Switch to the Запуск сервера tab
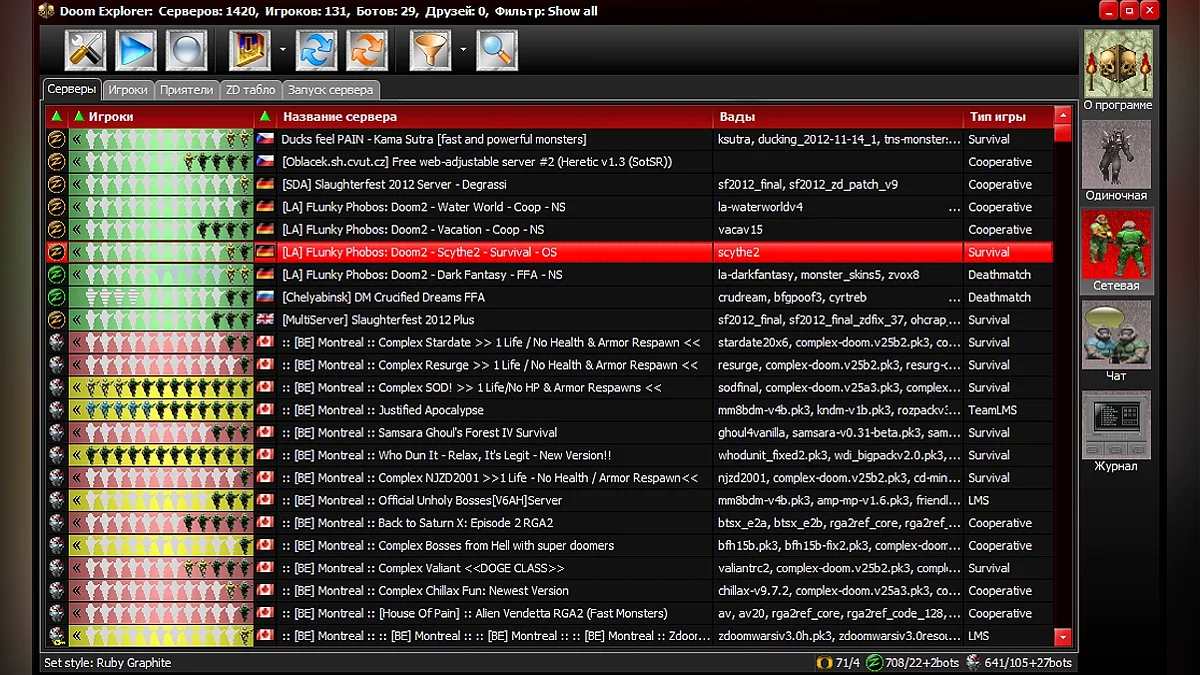The height and width of the screenshot is (675, 1200). pyautogui.click(x=330, y=90)
